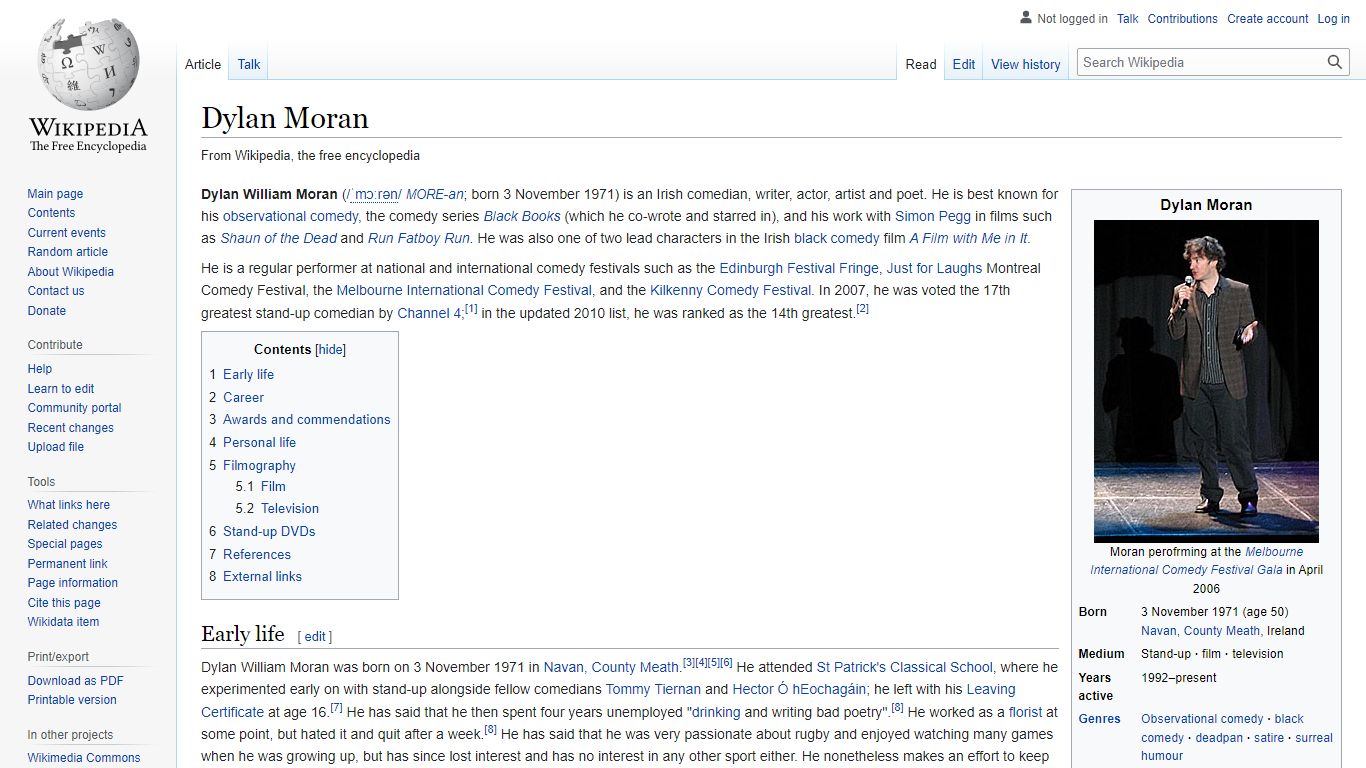1366x768 pixels.
Task: Open Help in Contribute section
Action: tap(40, 369)
